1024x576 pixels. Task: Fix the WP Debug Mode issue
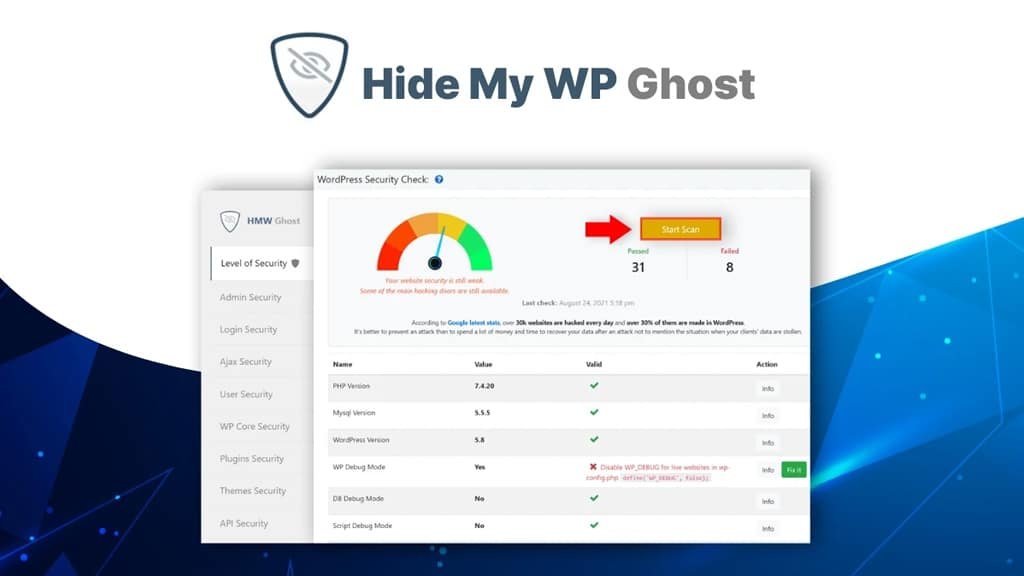point(793,470)
